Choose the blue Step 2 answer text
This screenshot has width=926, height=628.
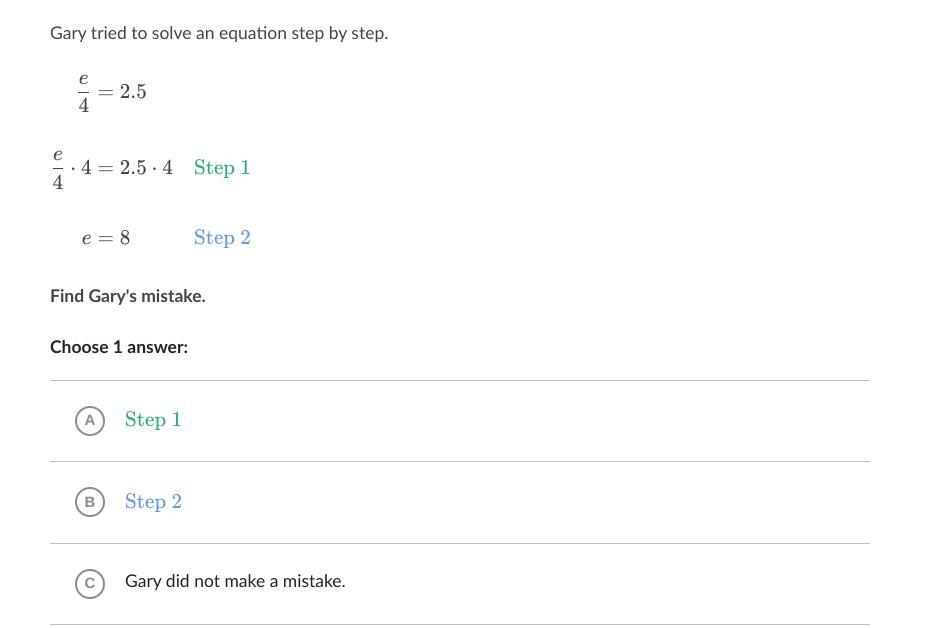click(153, 502)
